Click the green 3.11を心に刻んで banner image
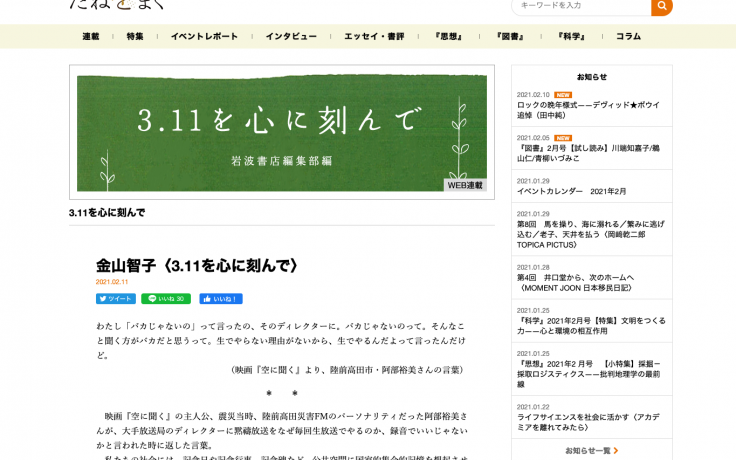This screenshot has width=736, height=460. [x=282, y=132]
